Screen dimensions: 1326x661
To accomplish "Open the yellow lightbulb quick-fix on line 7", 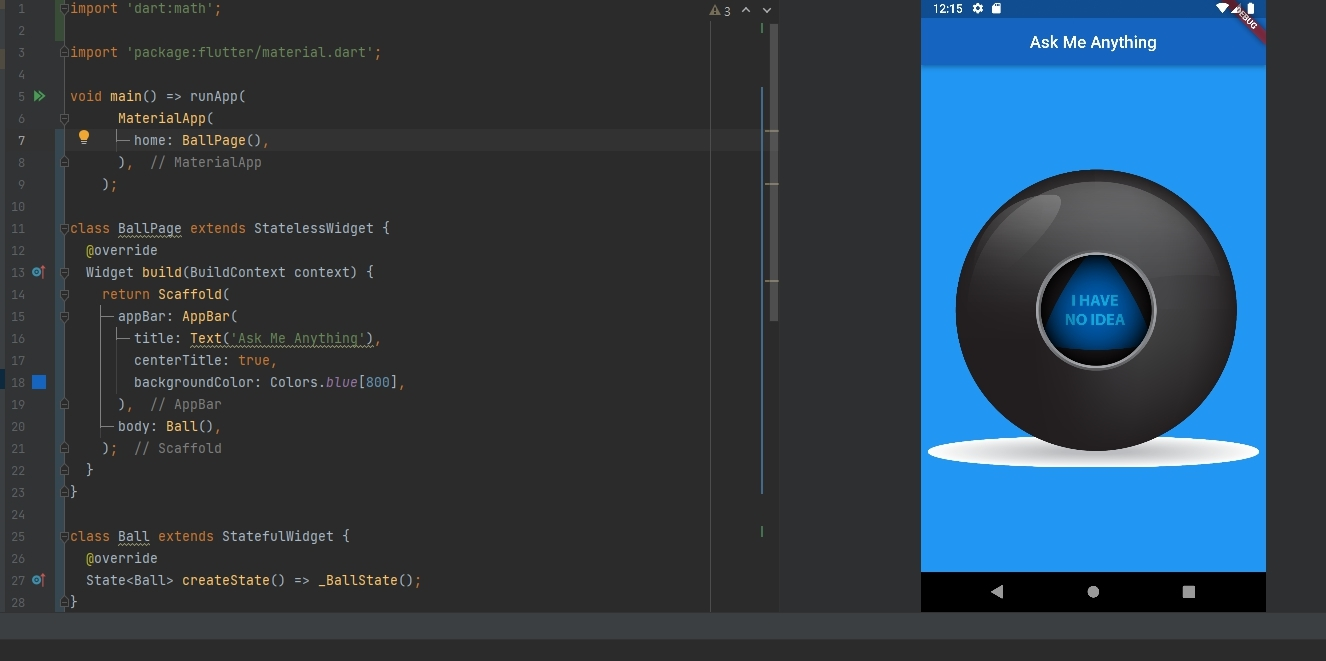I will pos(84,138).
